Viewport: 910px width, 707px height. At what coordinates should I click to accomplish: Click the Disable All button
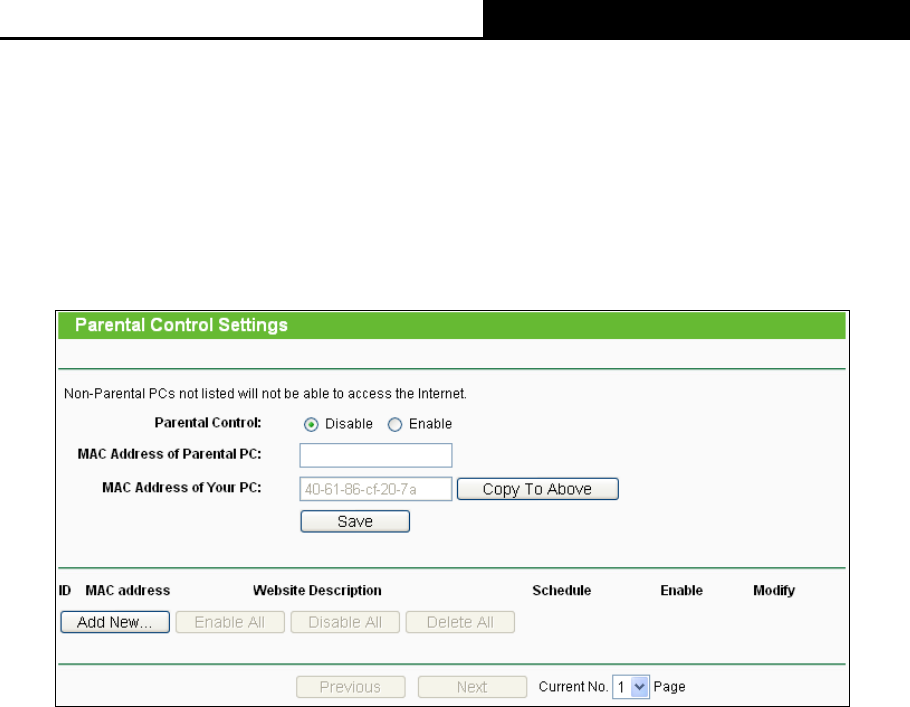345,622
